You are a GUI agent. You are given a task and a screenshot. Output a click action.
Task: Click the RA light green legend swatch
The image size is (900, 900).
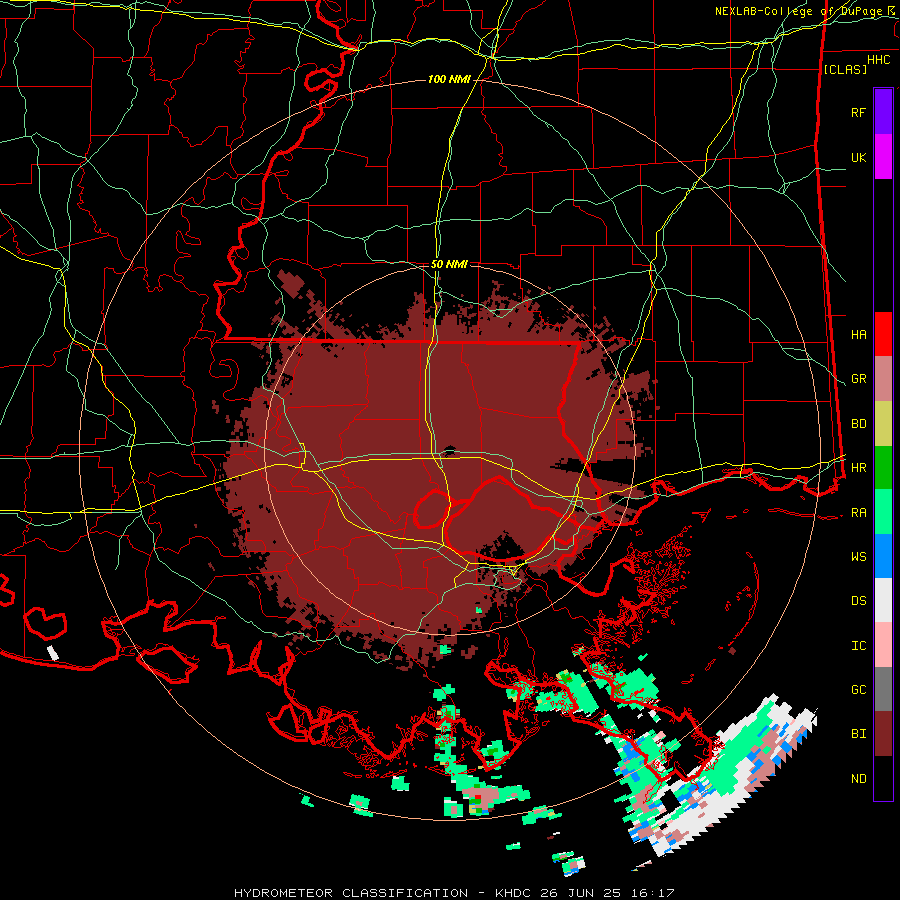click(x=883, y=512)
